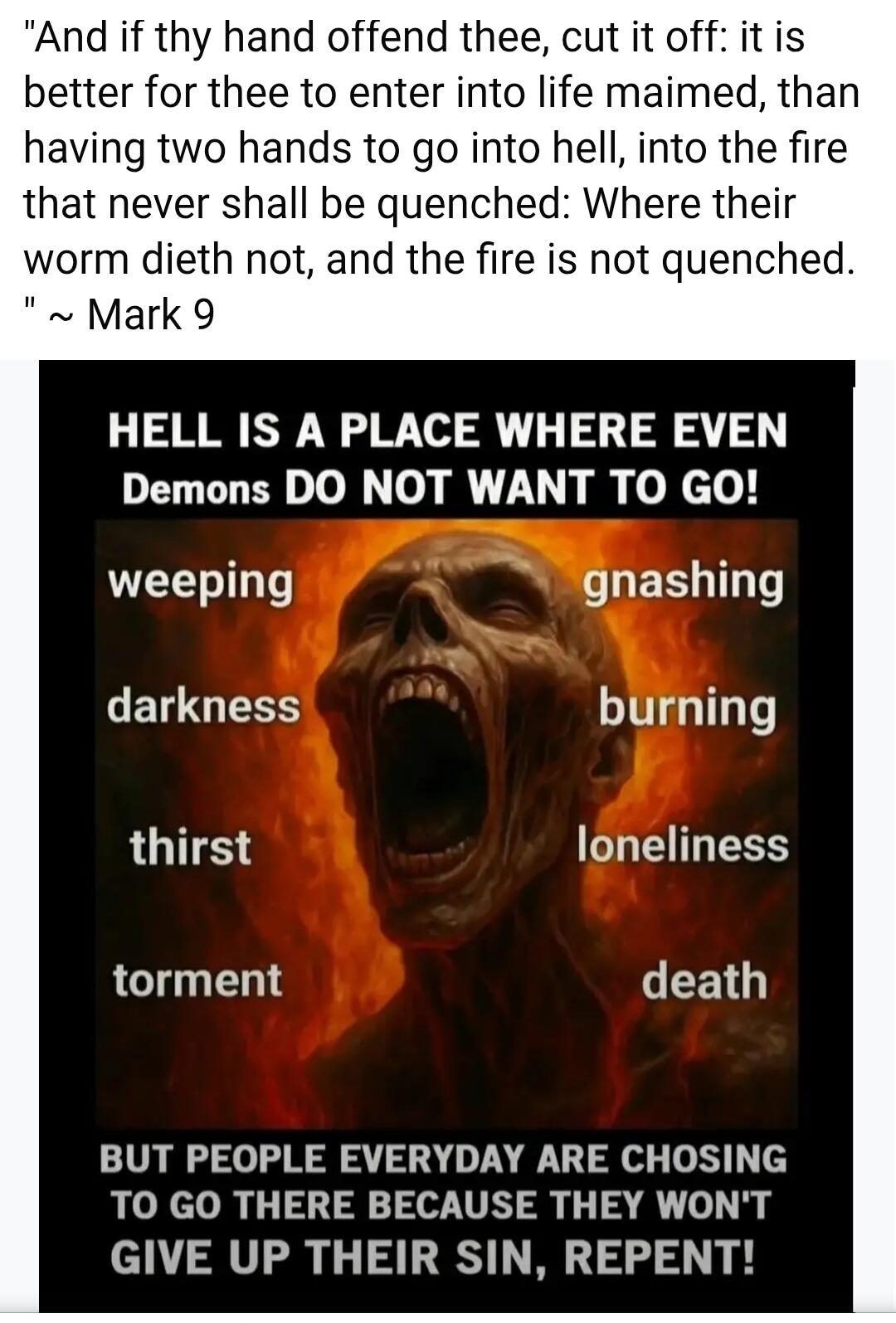Image resolution: width=896 pixels, height=1323 pixels.
Task: Tap "worm dieth not" line of post
Action: (438, 259)
